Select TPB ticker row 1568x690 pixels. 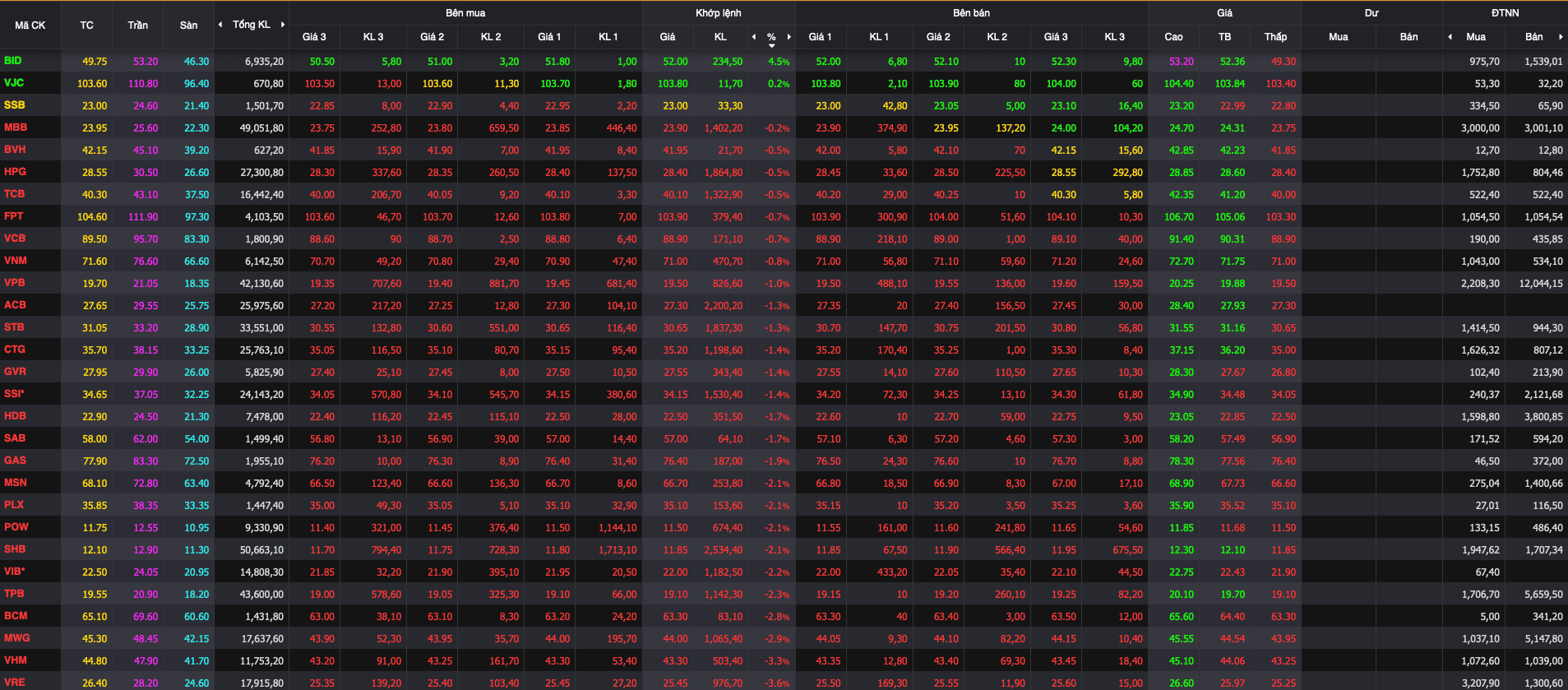click(14, 594)
